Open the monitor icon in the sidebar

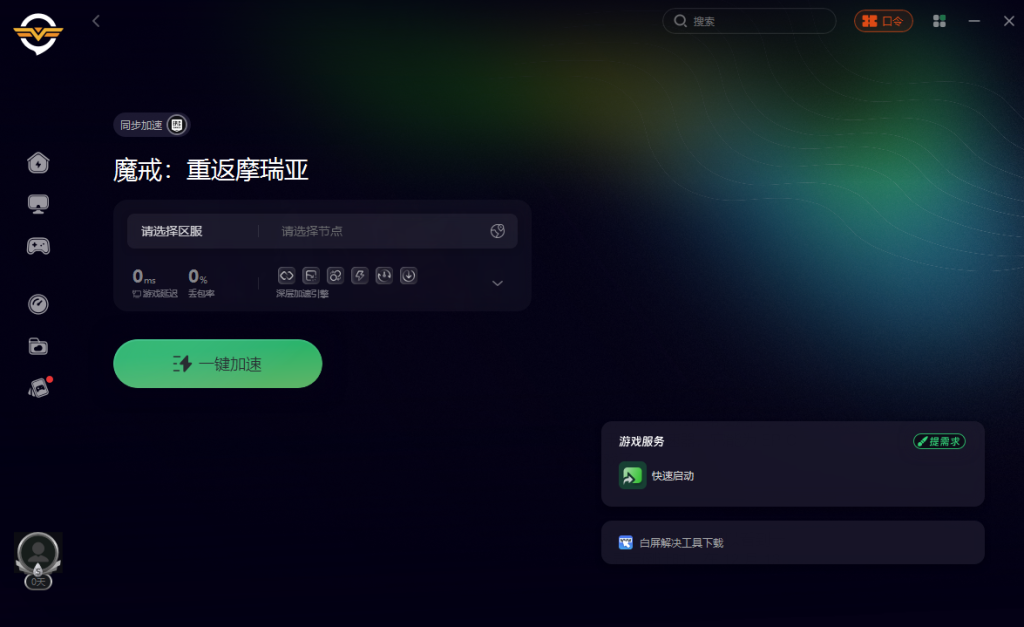click(x=39, y=204)
